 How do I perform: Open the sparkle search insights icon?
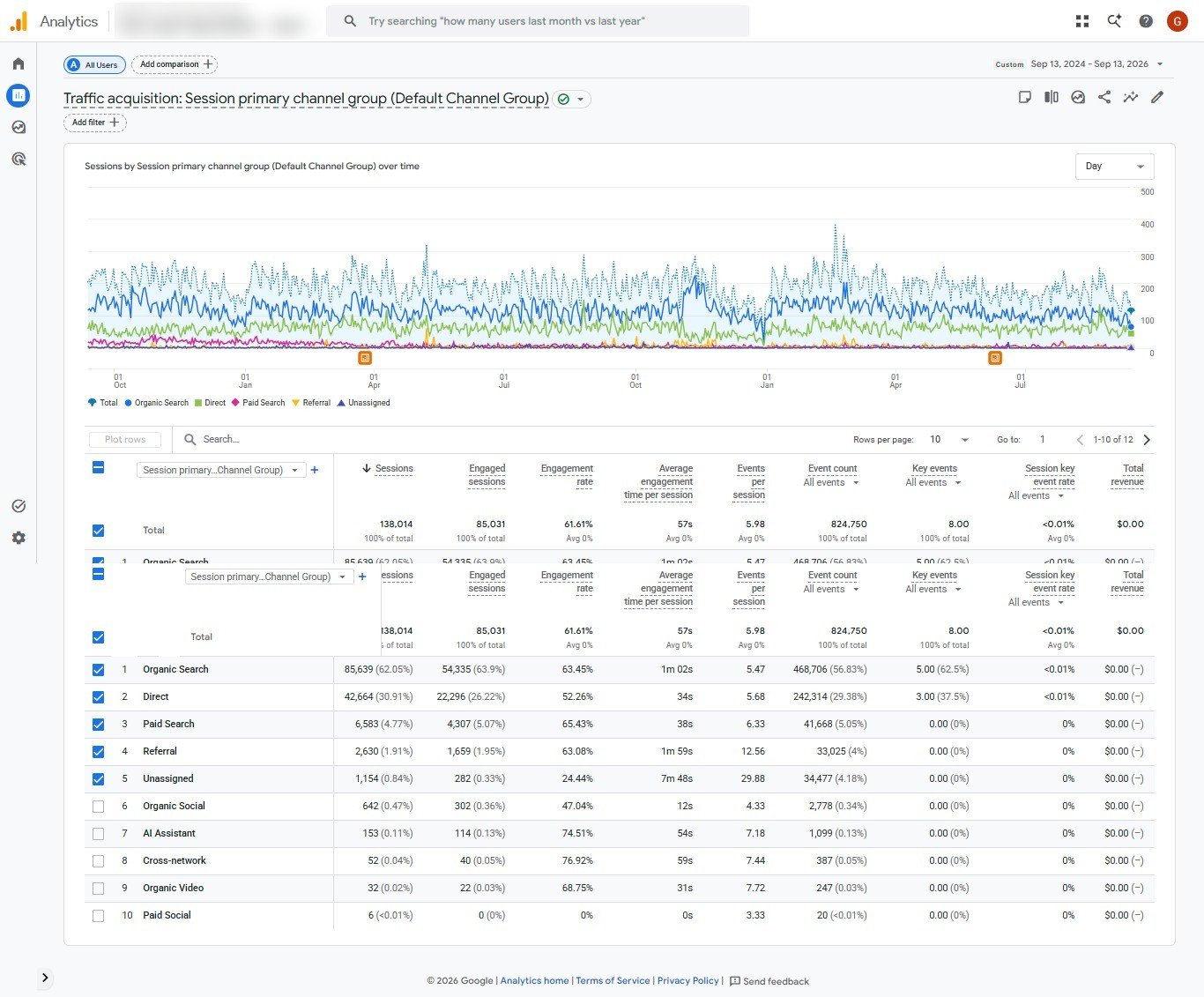point(1114,21)
